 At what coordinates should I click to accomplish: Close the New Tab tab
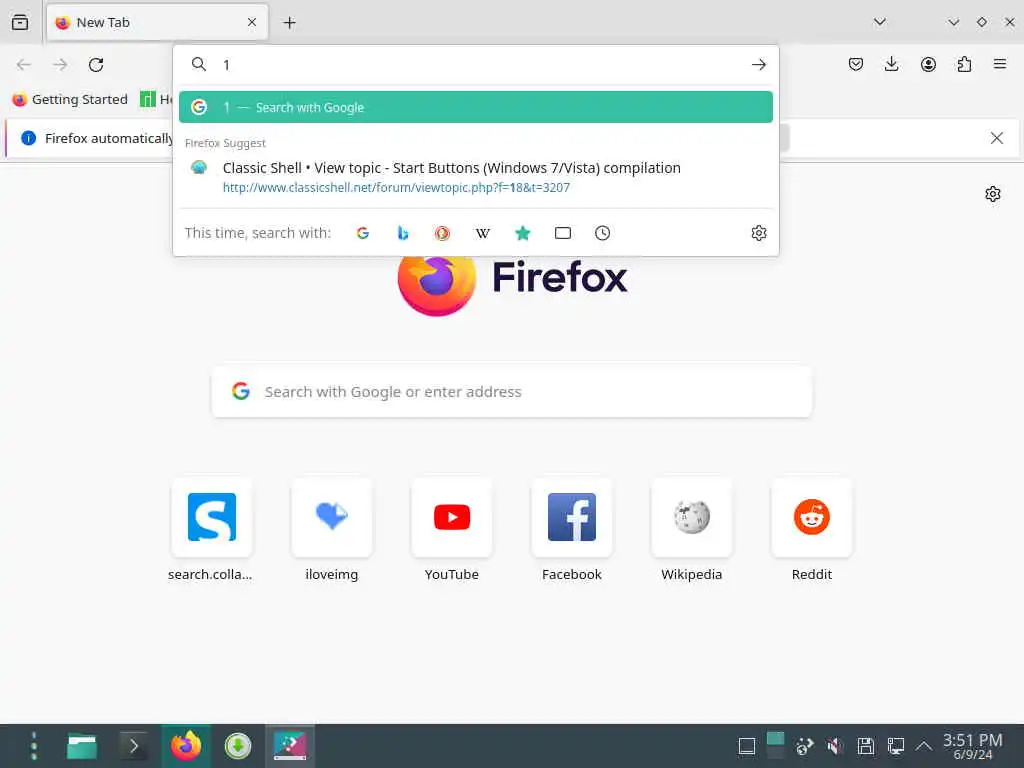[x=252, y=22]
